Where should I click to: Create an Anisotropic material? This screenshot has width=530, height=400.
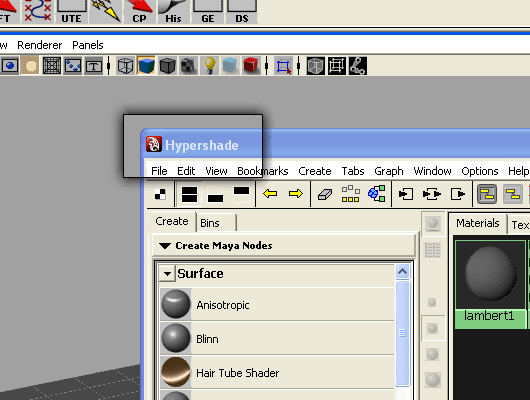click(x=277, y=305)
